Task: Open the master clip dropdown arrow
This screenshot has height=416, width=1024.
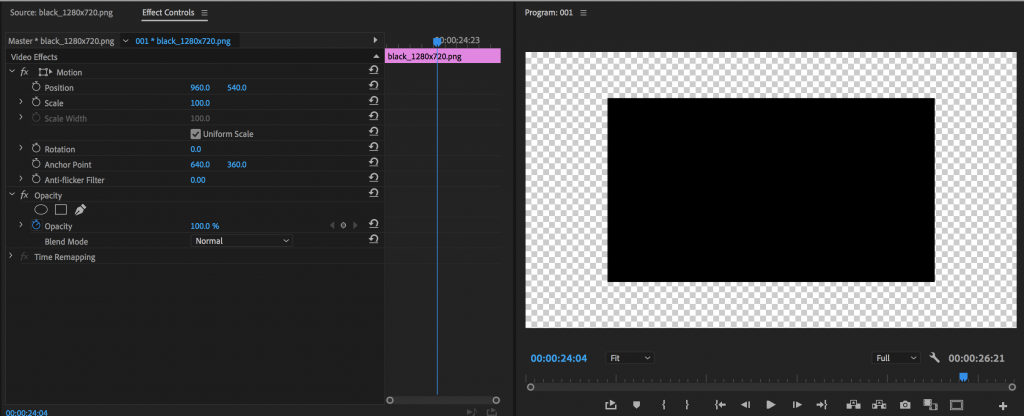Action: [126, 40]
